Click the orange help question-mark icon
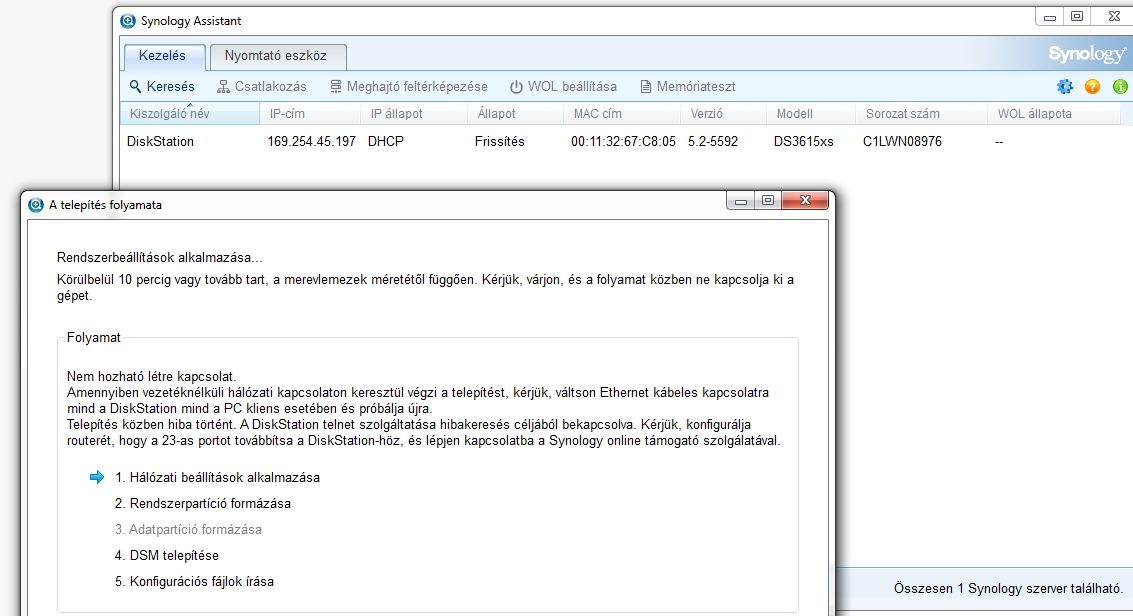 (x=1092, y=87)
